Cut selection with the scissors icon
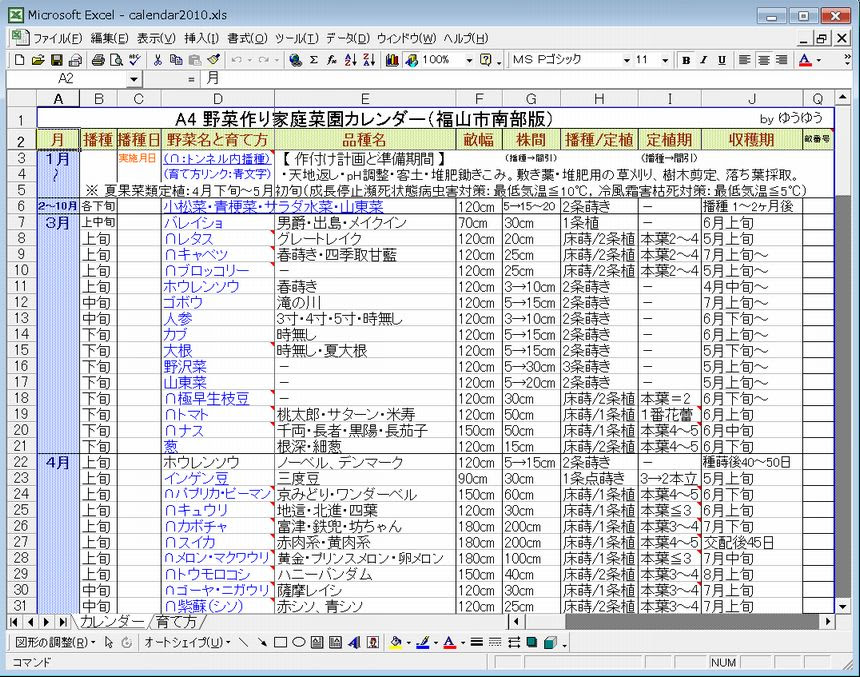The image size is (860, 677). pos(158,60)
